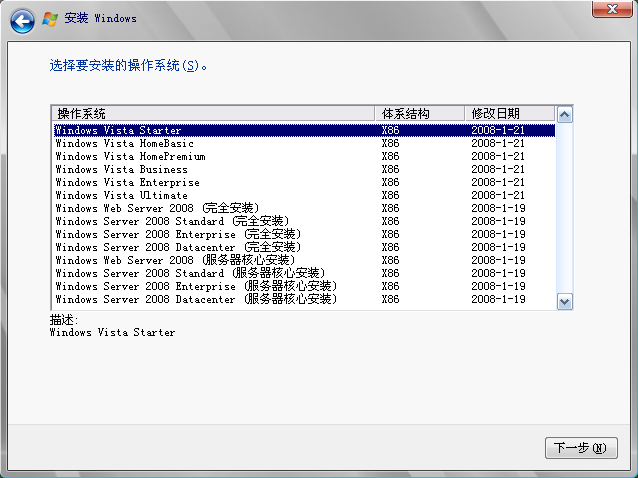Image resolution: width=638 pixels, height=478 pixels.
Task: Click description text under 描述 label
Action: 112,332
